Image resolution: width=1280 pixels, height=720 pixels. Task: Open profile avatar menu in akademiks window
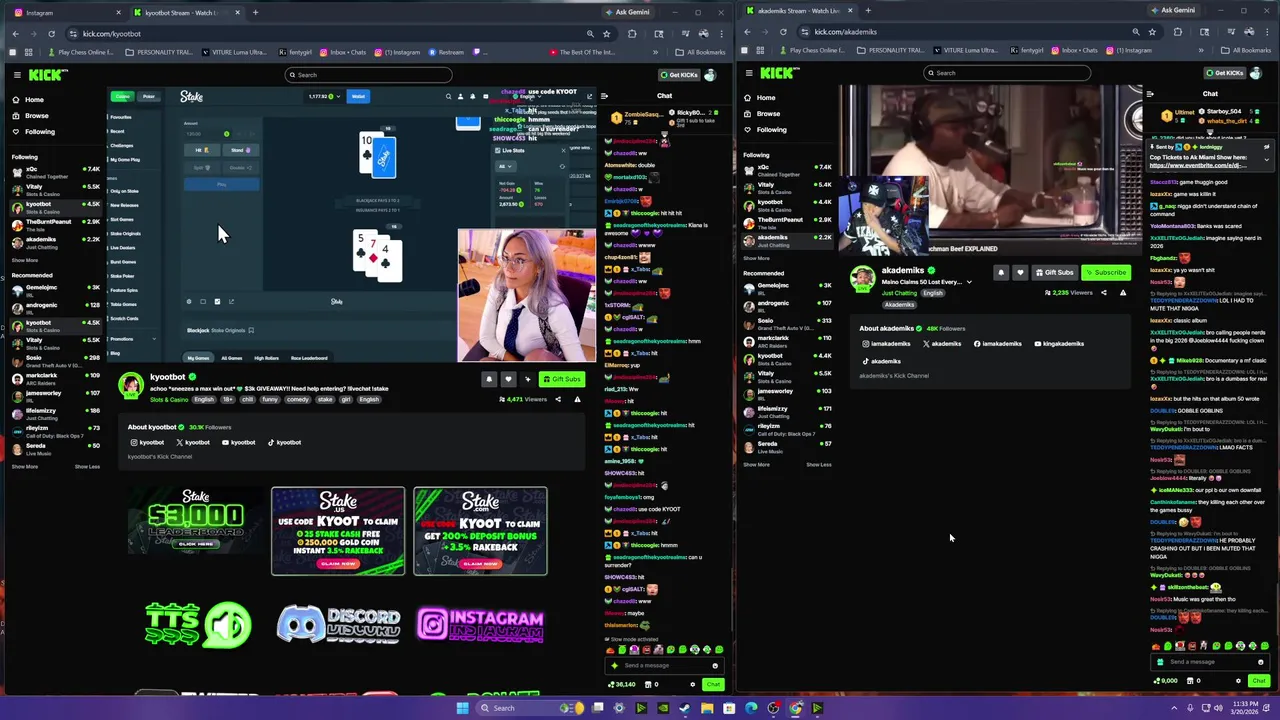(x=1254, y=73)
